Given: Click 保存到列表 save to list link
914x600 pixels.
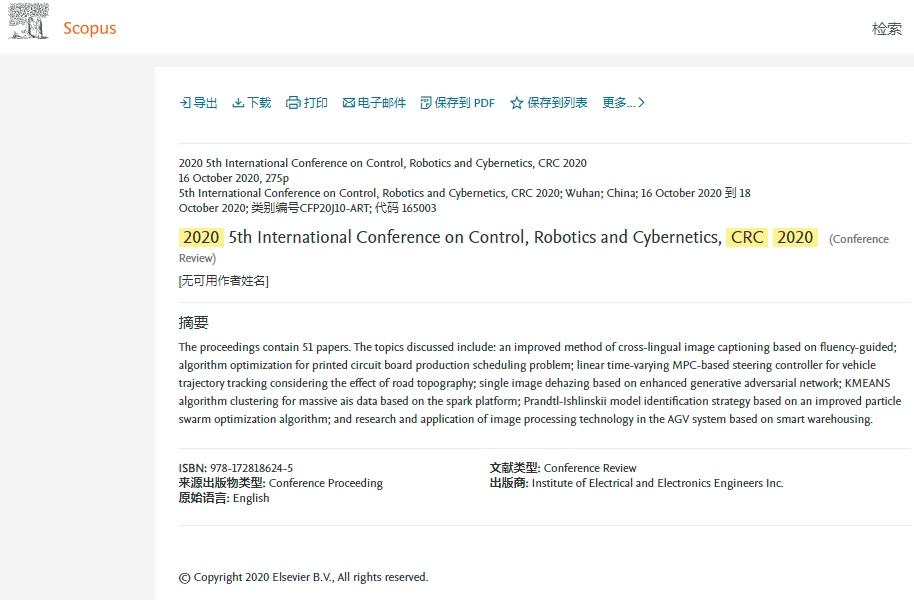Looking at the screenshot, I should [x=557, y=103].
